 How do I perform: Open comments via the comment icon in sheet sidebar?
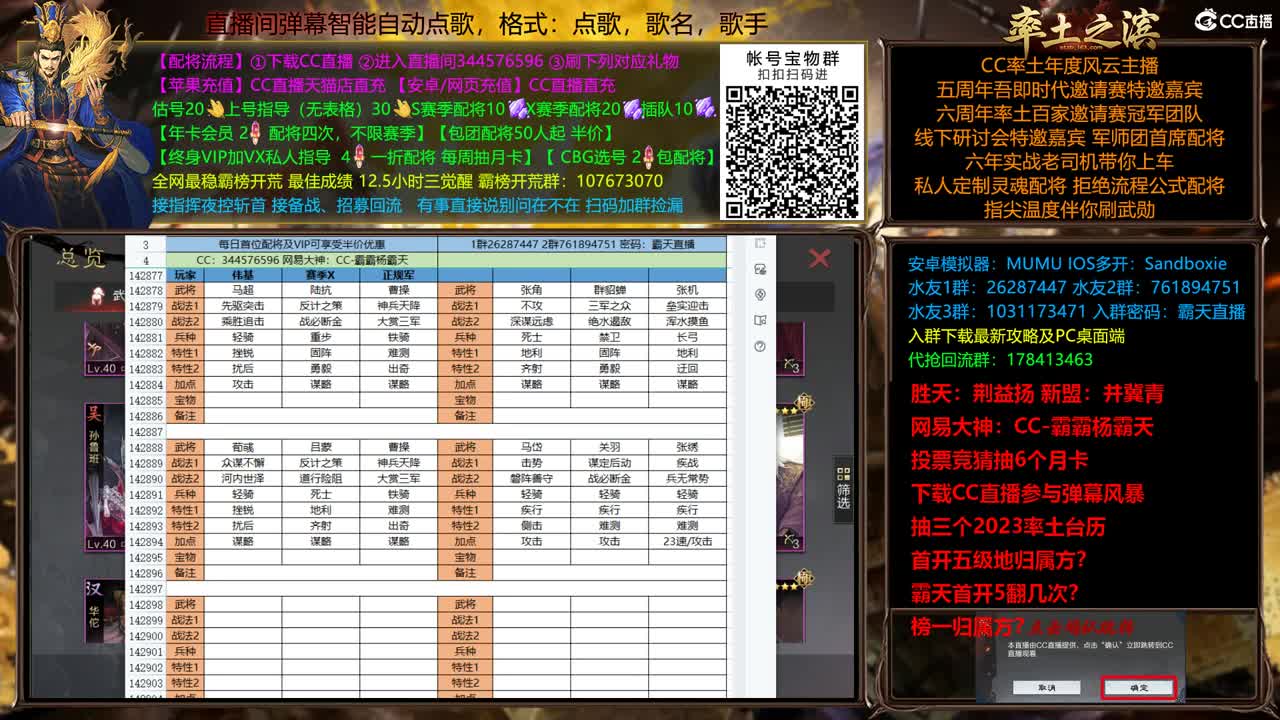761,243
